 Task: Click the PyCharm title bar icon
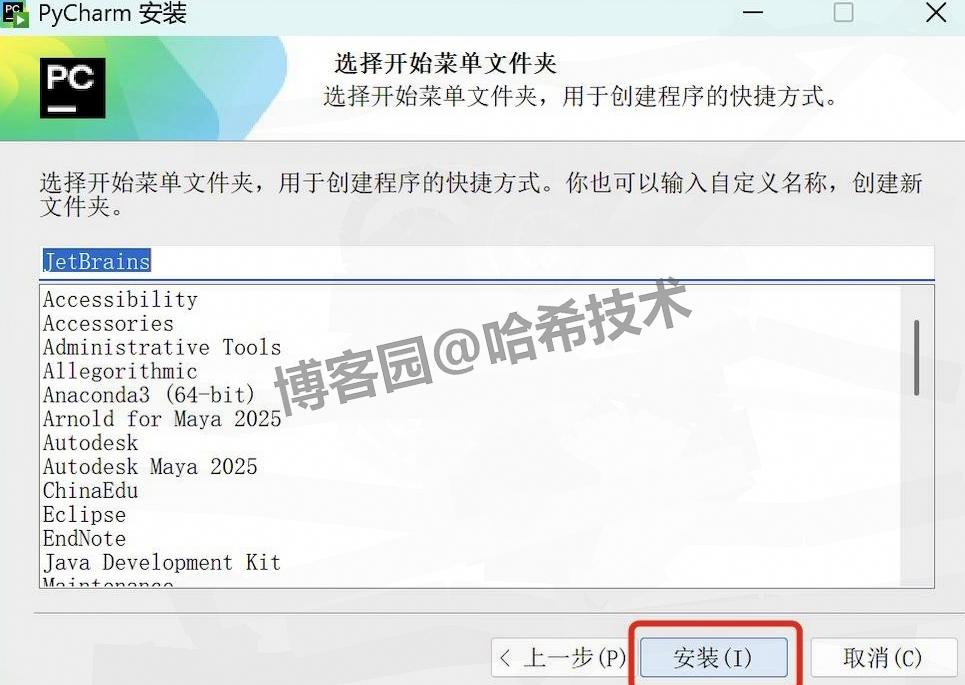[15, 13]
